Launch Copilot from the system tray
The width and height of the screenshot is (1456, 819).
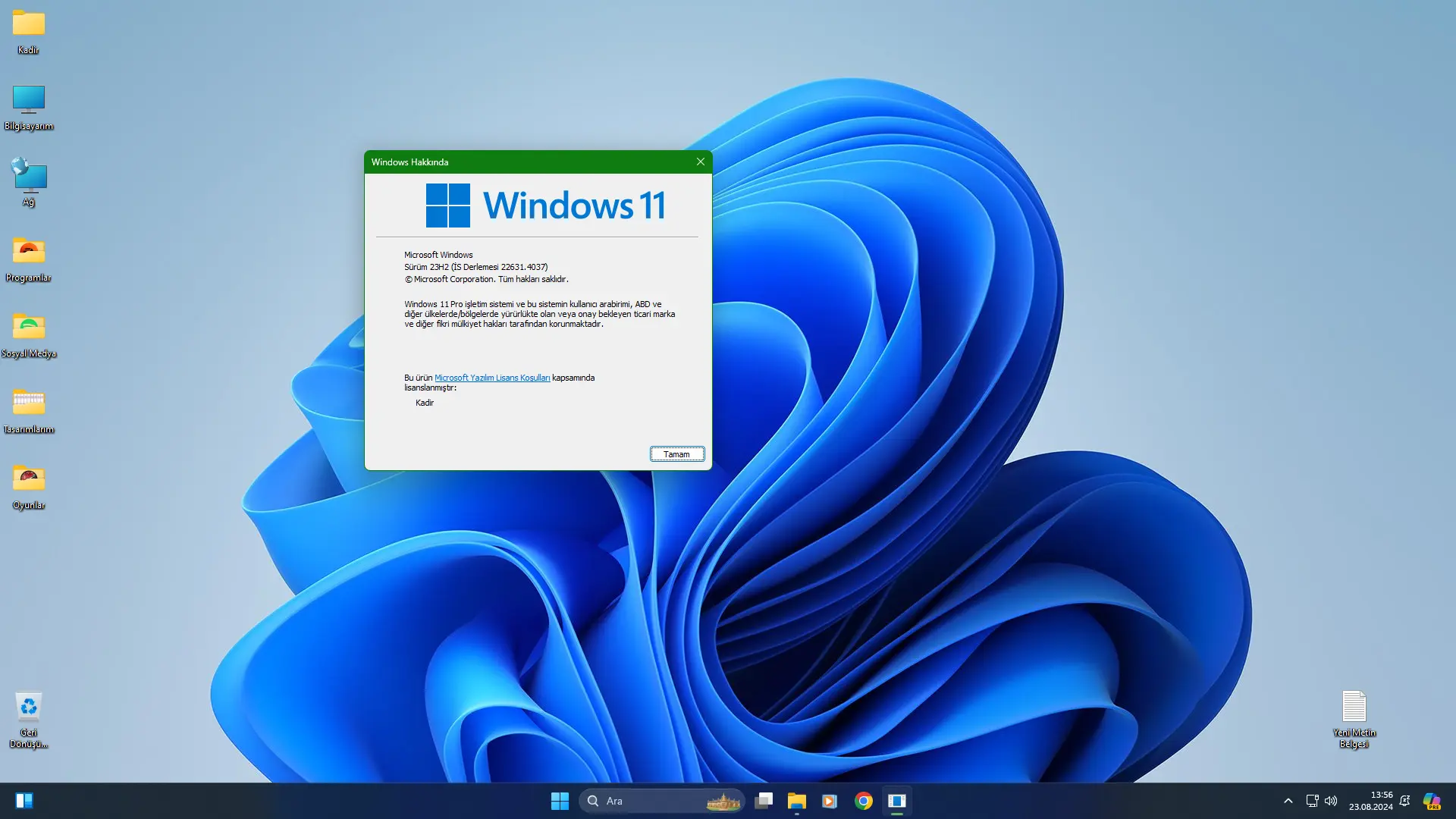[1432, 801]
